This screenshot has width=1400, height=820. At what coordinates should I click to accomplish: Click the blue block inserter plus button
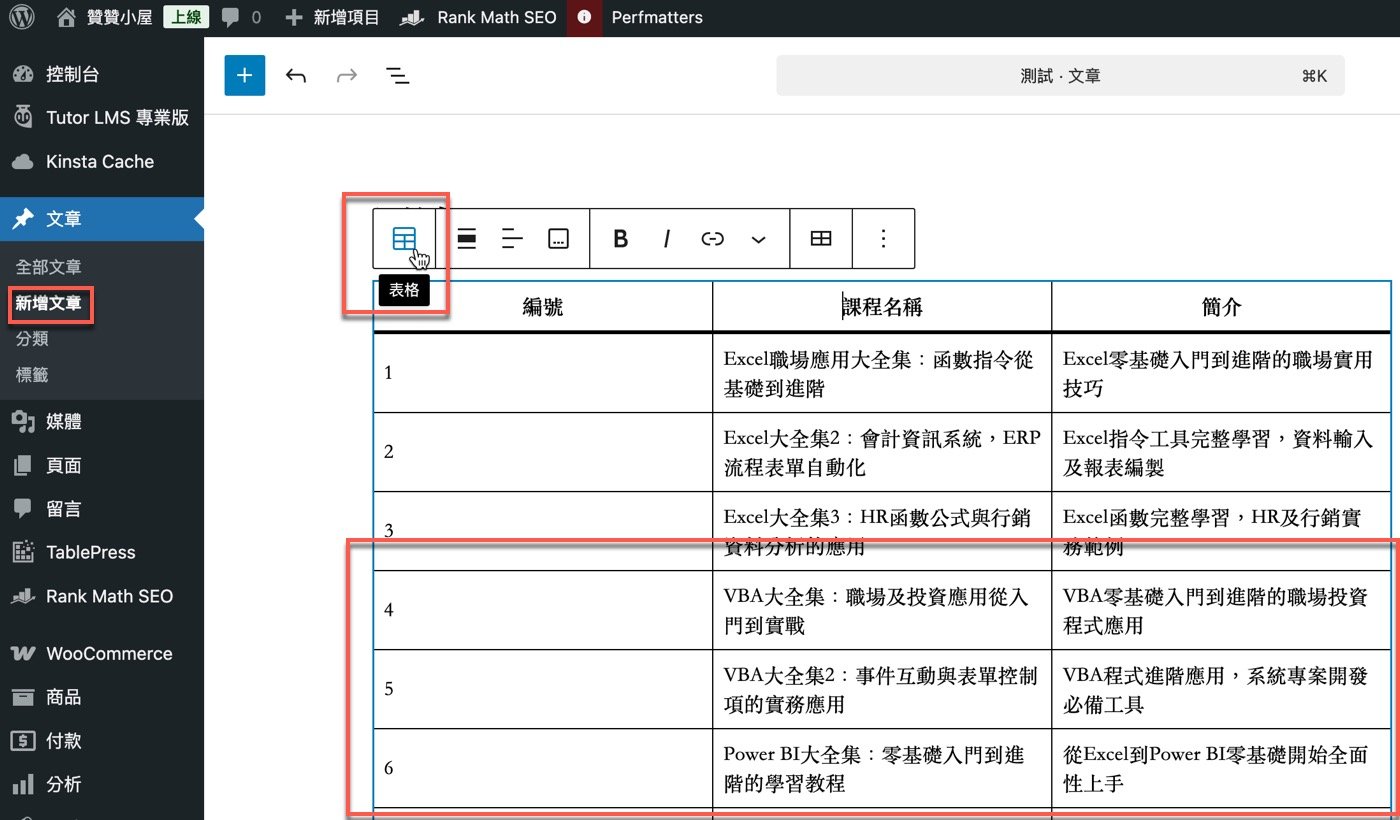point(245,76)
